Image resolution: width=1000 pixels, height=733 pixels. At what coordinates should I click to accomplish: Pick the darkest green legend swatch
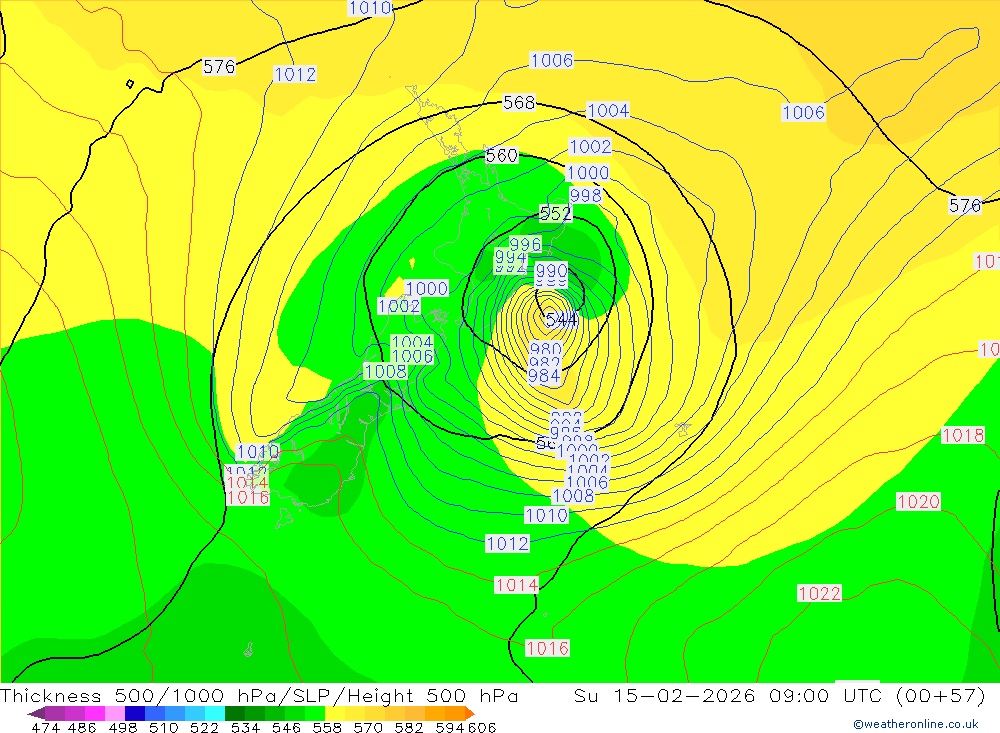(x=235, y=713)
